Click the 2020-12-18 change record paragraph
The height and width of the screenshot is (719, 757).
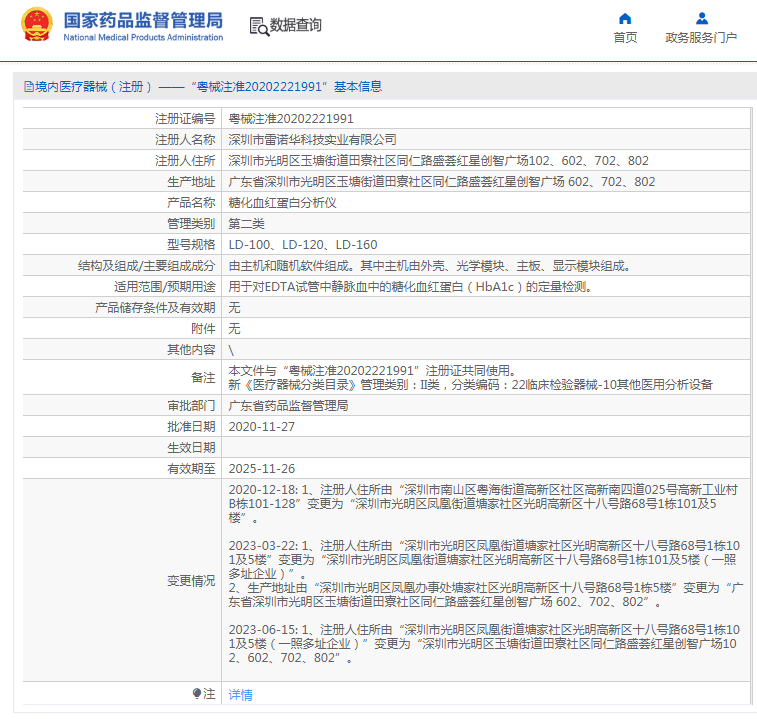click(483, 504)
